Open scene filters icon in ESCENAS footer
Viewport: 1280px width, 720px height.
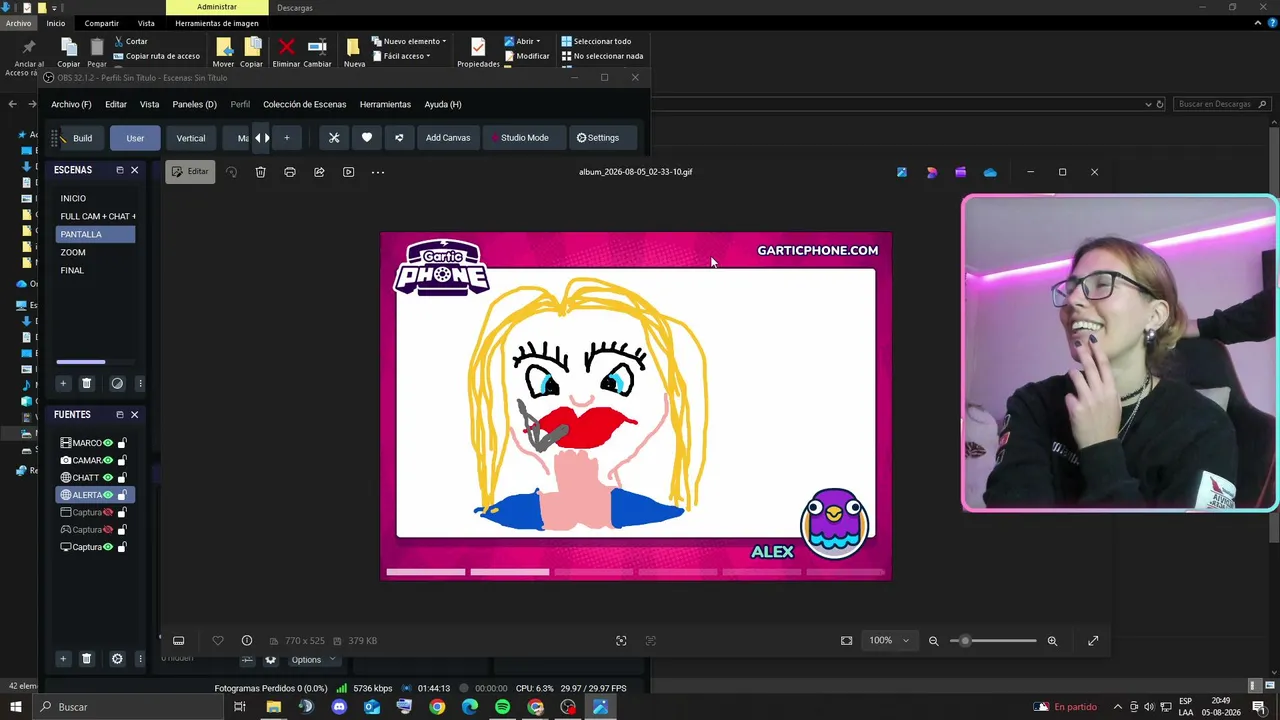click(117, 383)
